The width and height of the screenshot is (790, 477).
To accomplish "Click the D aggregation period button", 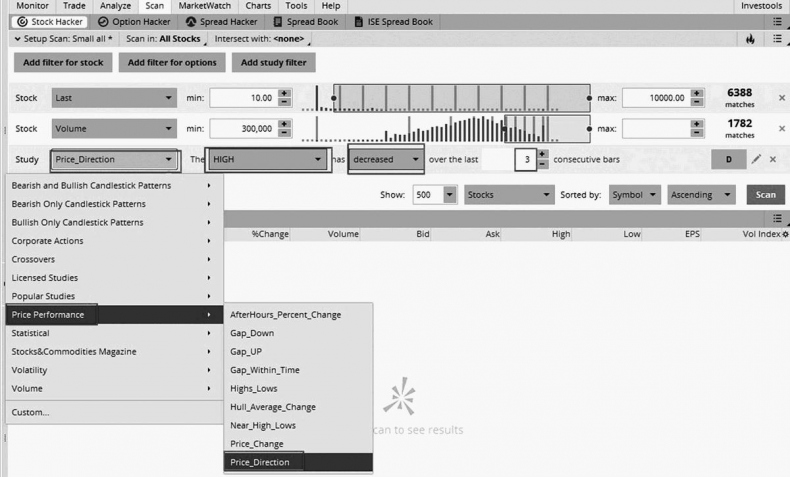I will (x=728, y=159).
